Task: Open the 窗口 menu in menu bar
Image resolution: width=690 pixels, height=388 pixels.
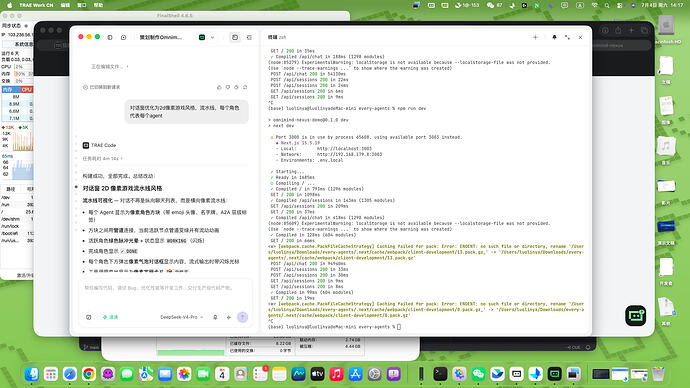Action: [x=82, y=5]
